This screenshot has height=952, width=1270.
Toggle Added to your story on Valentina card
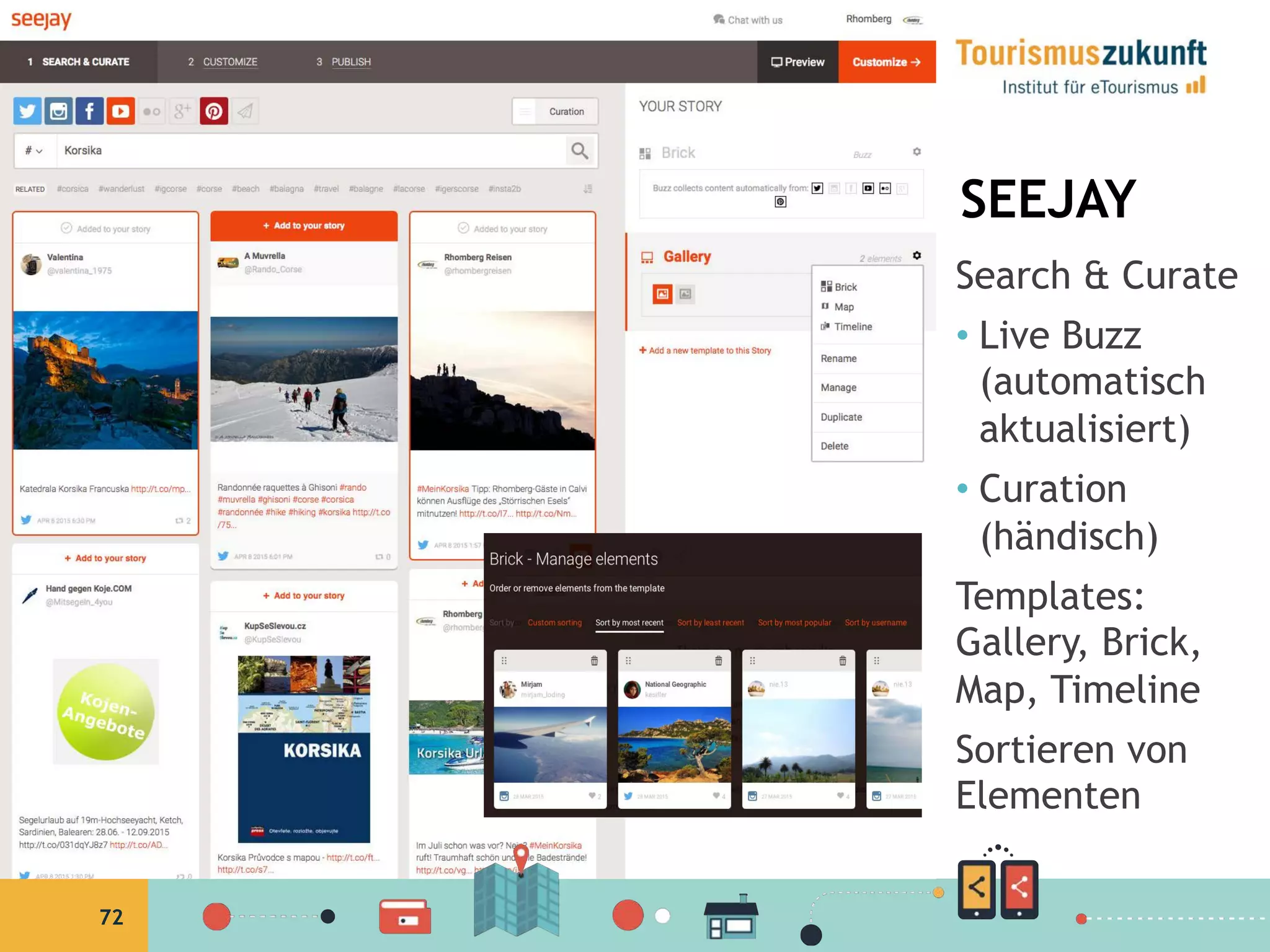[105, 229]
